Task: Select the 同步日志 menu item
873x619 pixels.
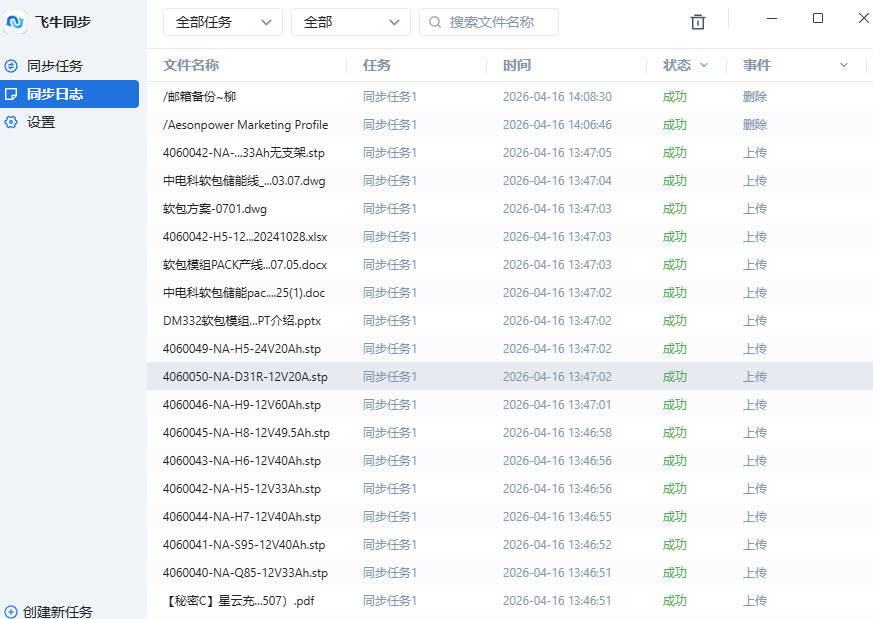Action: (x=70, y=94)
